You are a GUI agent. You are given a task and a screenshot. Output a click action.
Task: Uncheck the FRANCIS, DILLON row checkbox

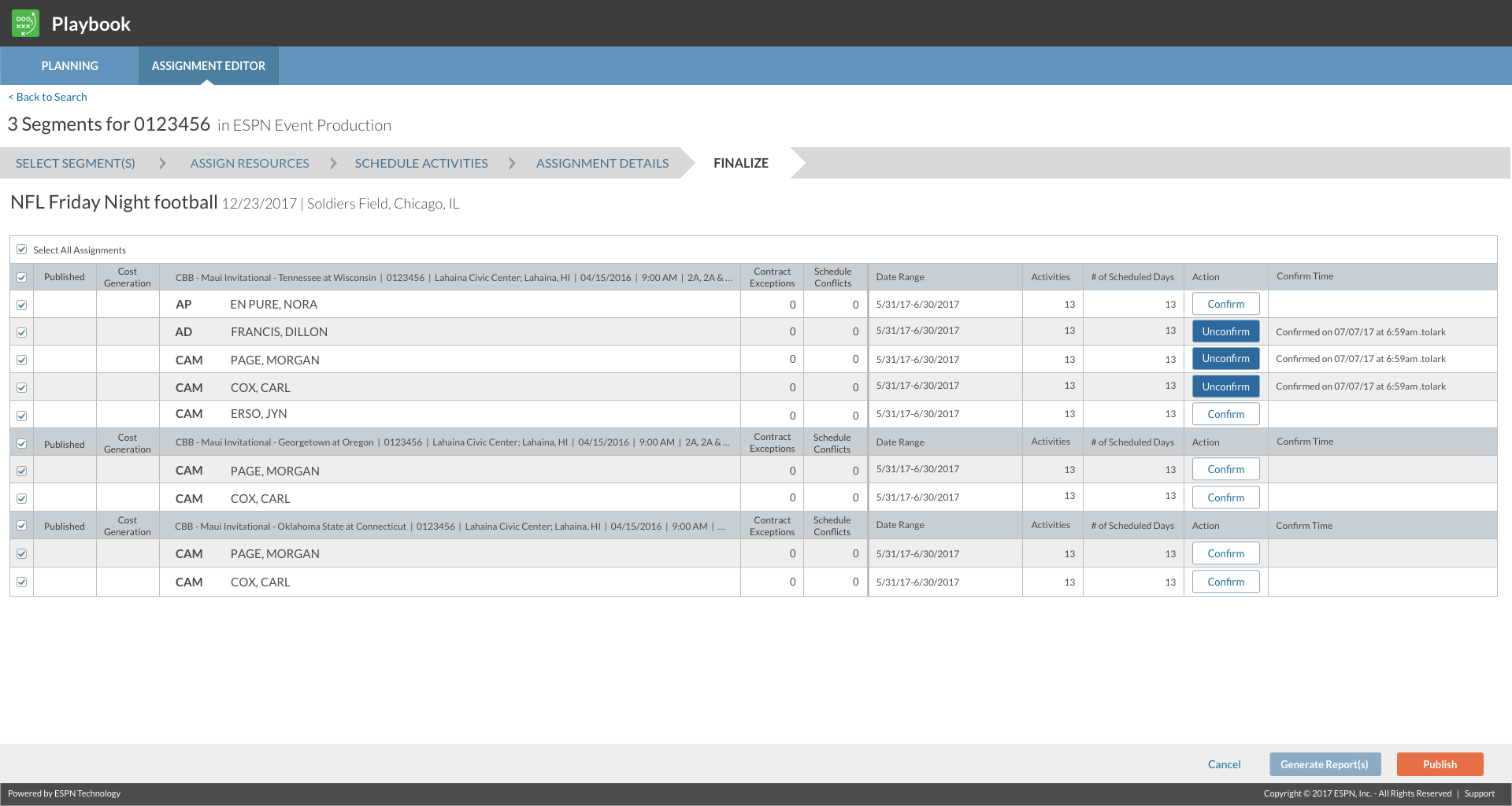[x=22, y=332]
